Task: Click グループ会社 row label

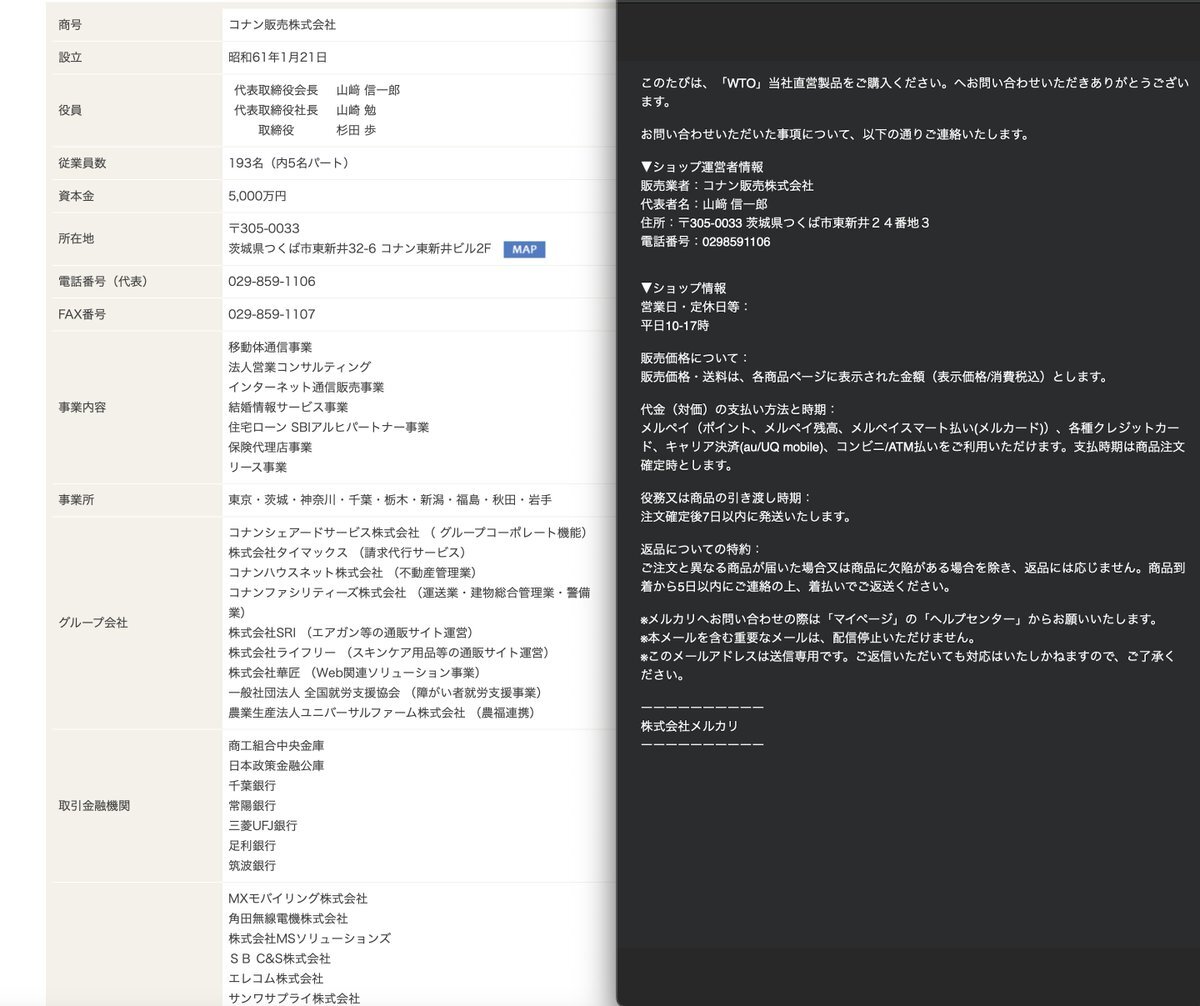Action: [x=94, y=623]
